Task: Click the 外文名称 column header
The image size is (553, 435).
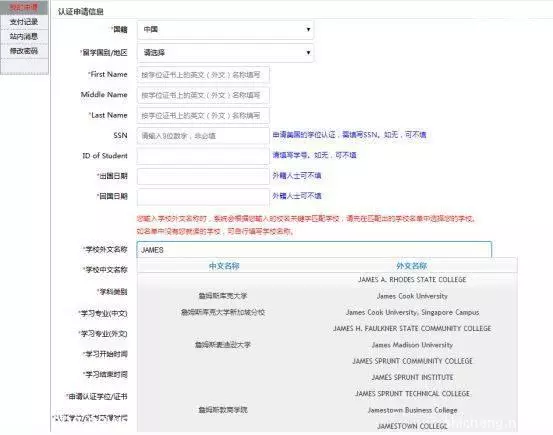Action: coord(412,266)
